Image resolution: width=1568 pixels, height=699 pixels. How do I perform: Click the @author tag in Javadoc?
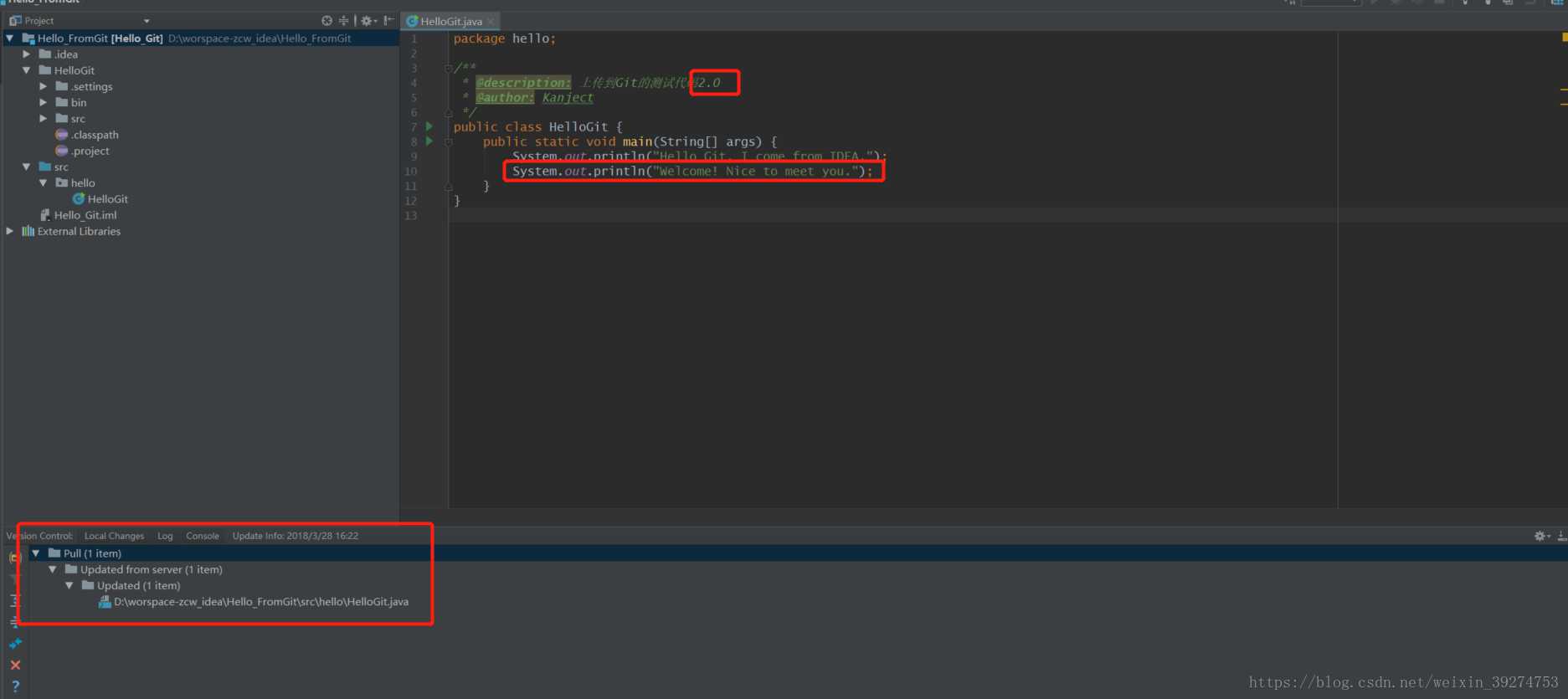pyautogui.click(x=505, y=98)
